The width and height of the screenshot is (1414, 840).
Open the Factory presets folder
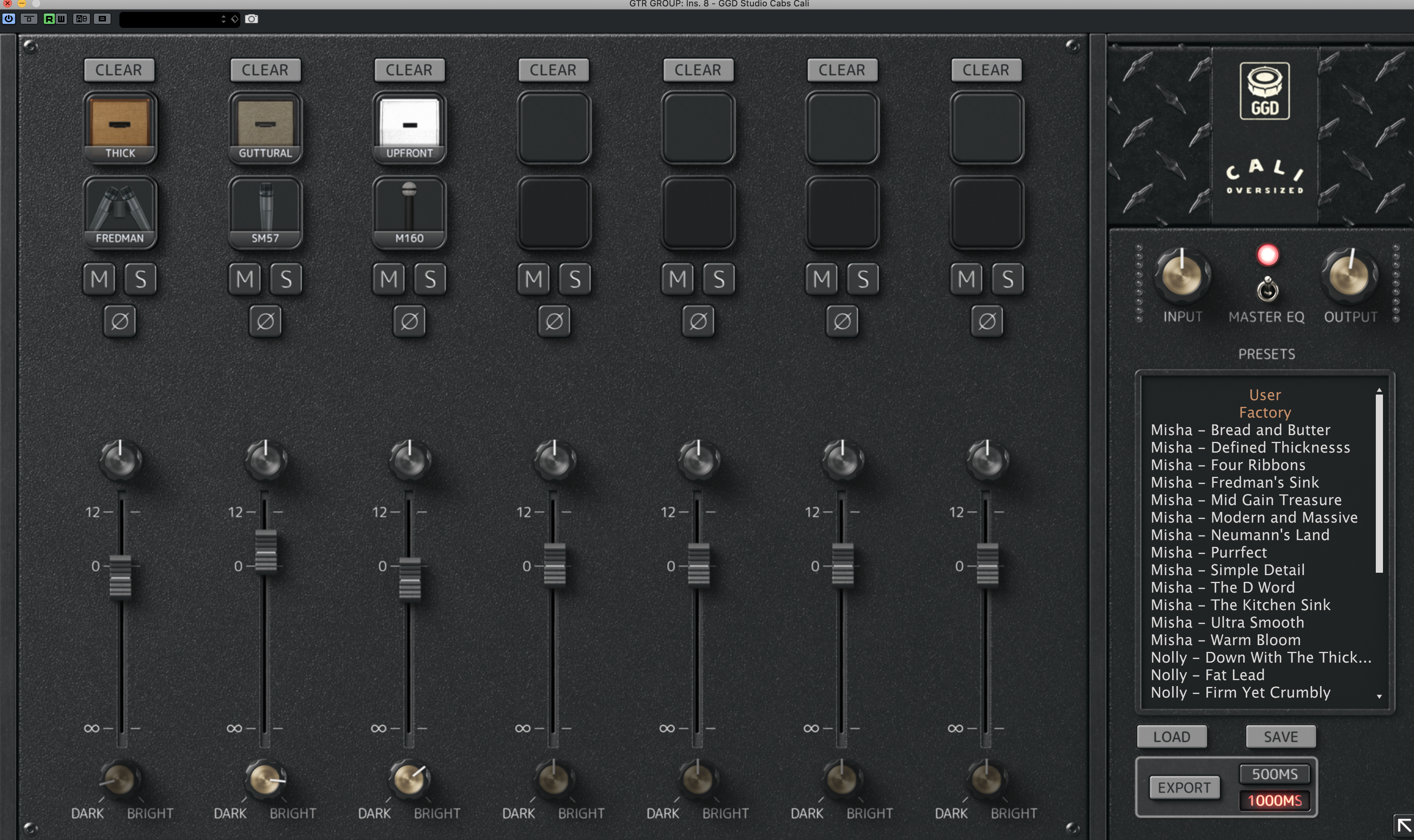(x=1264, y=412)
